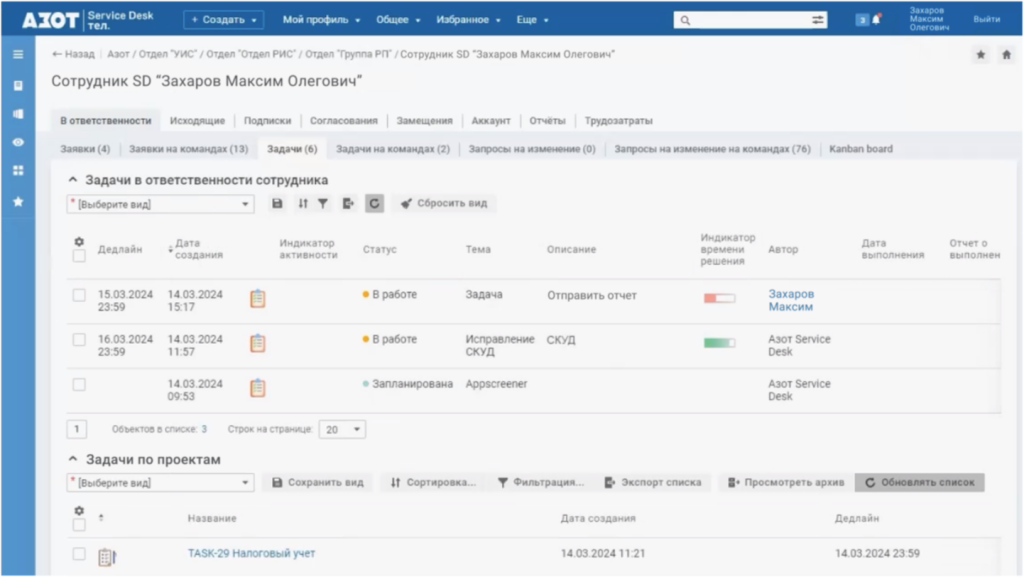Click the eye icon in the left sidebar
This screenshot has height=577, width=1024.
[17, 142]
